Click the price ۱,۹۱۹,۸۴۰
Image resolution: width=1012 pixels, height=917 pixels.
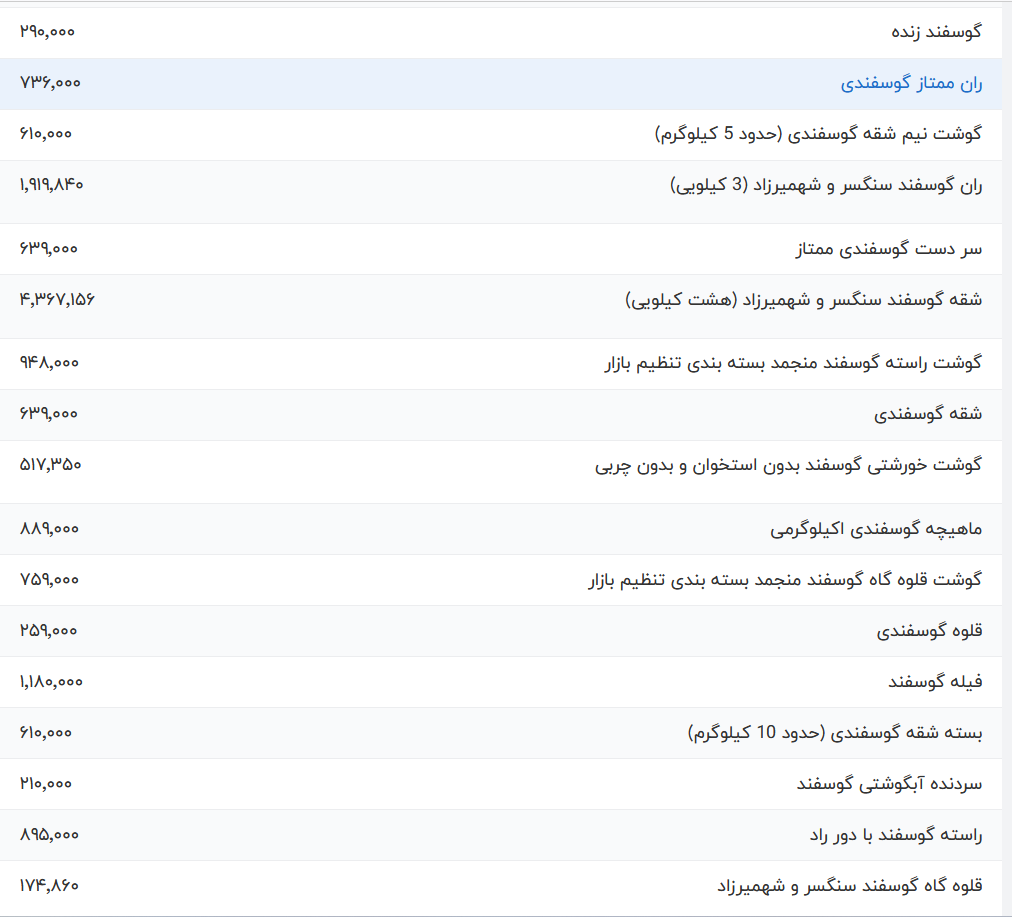click(x=51, y=185)
